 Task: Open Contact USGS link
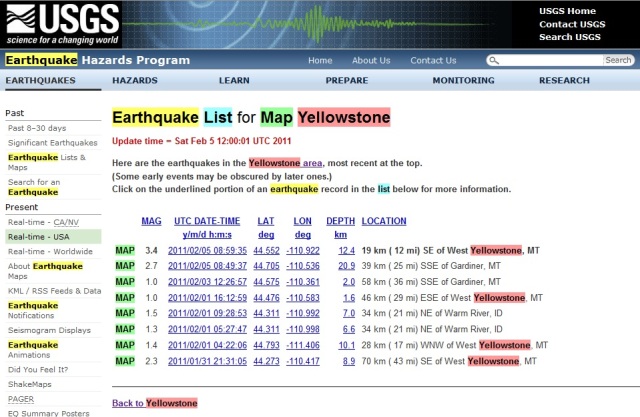(572, 24)
